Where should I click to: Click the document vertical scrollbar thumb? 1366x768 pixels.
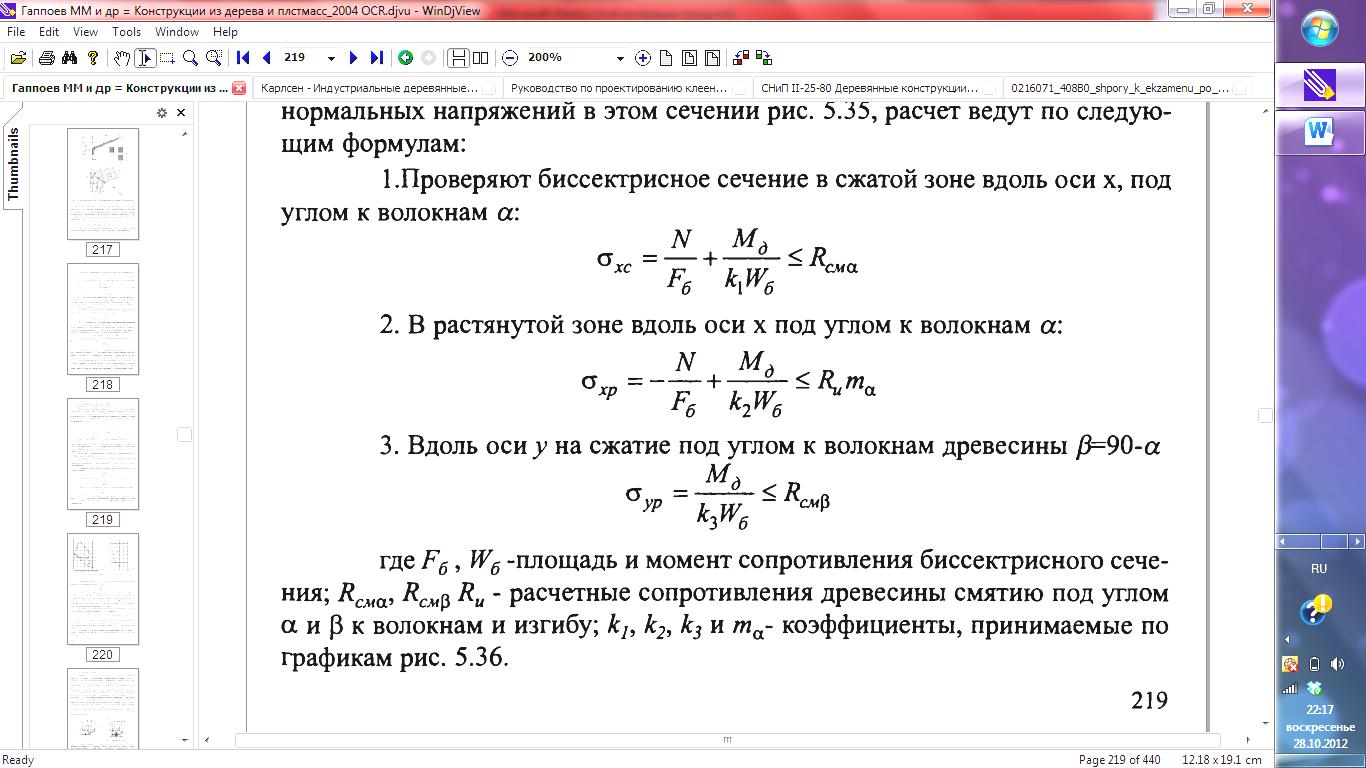click(1265, 416)
